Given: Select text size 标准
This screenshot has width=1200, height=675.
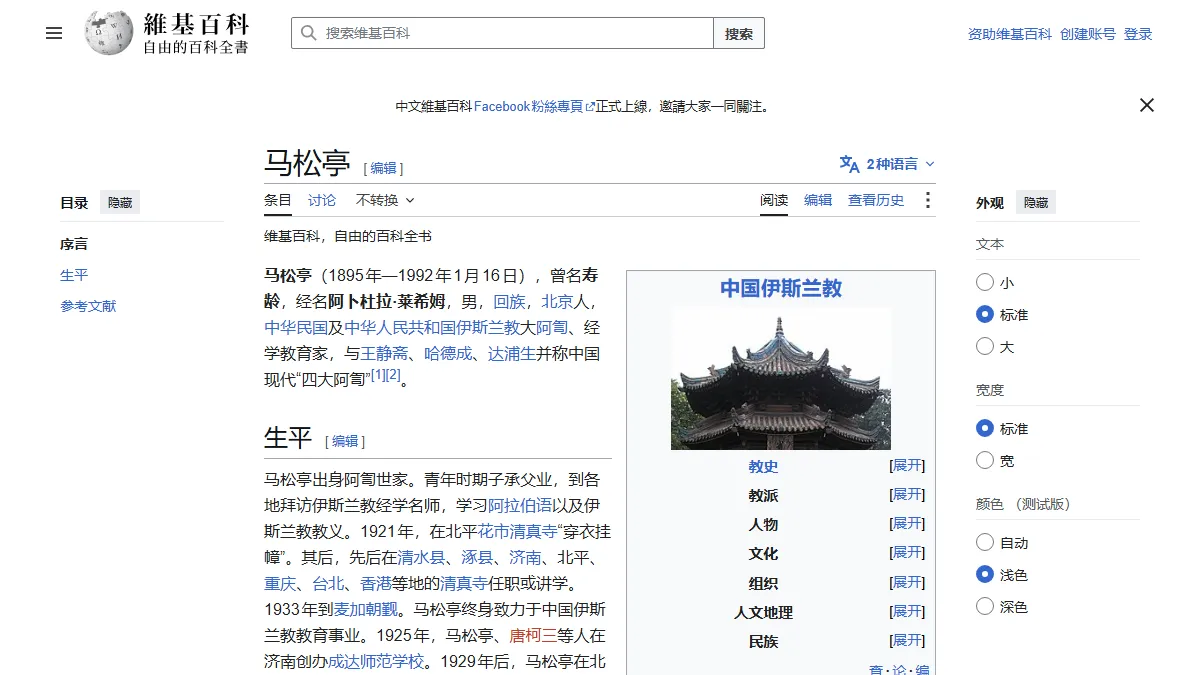Looking at the screenshot, I should 985,315.
